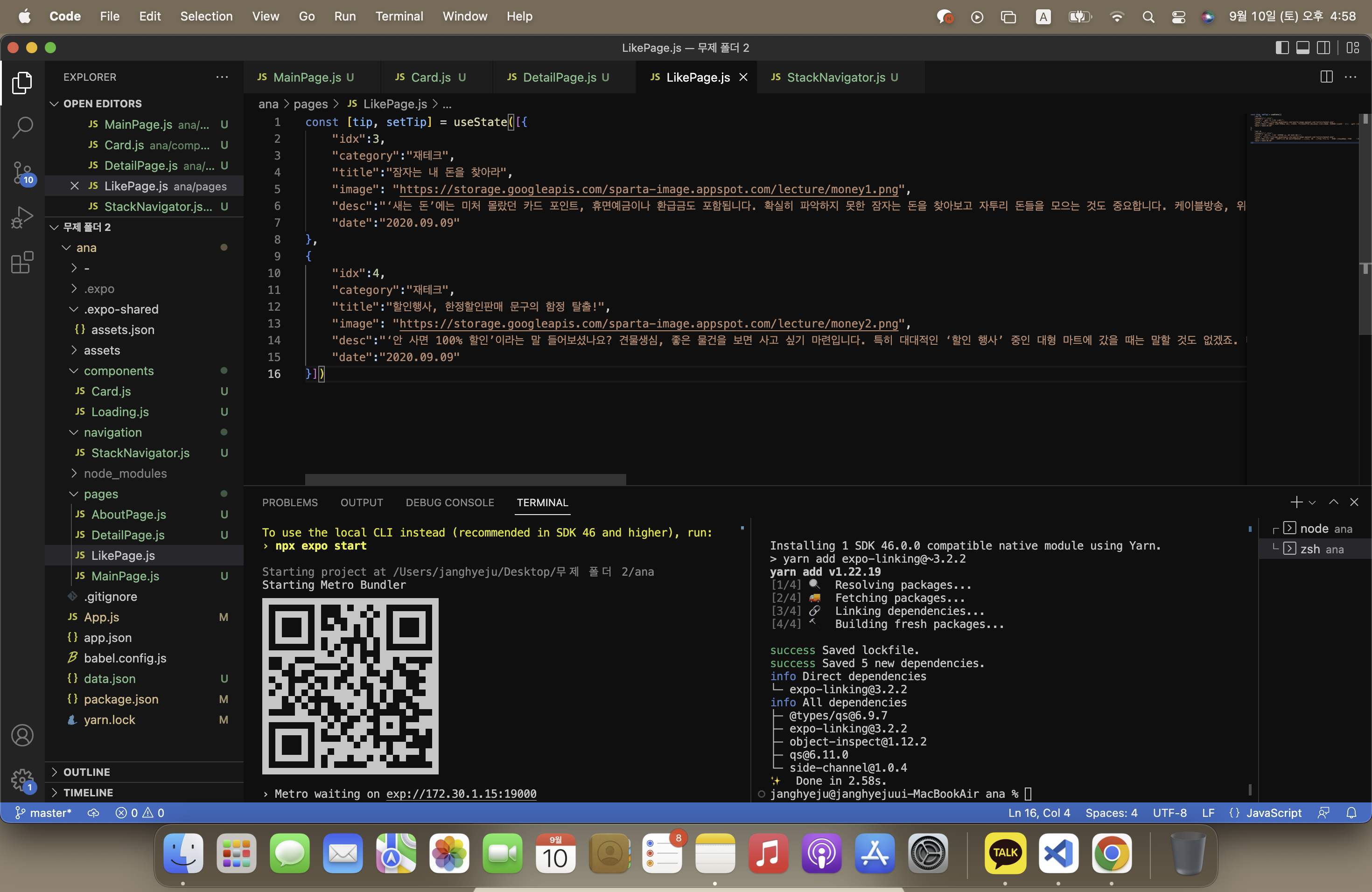1372x892 pixels.
Task: Toggle Secondary Side Bar visibility
Action: 1323,48
